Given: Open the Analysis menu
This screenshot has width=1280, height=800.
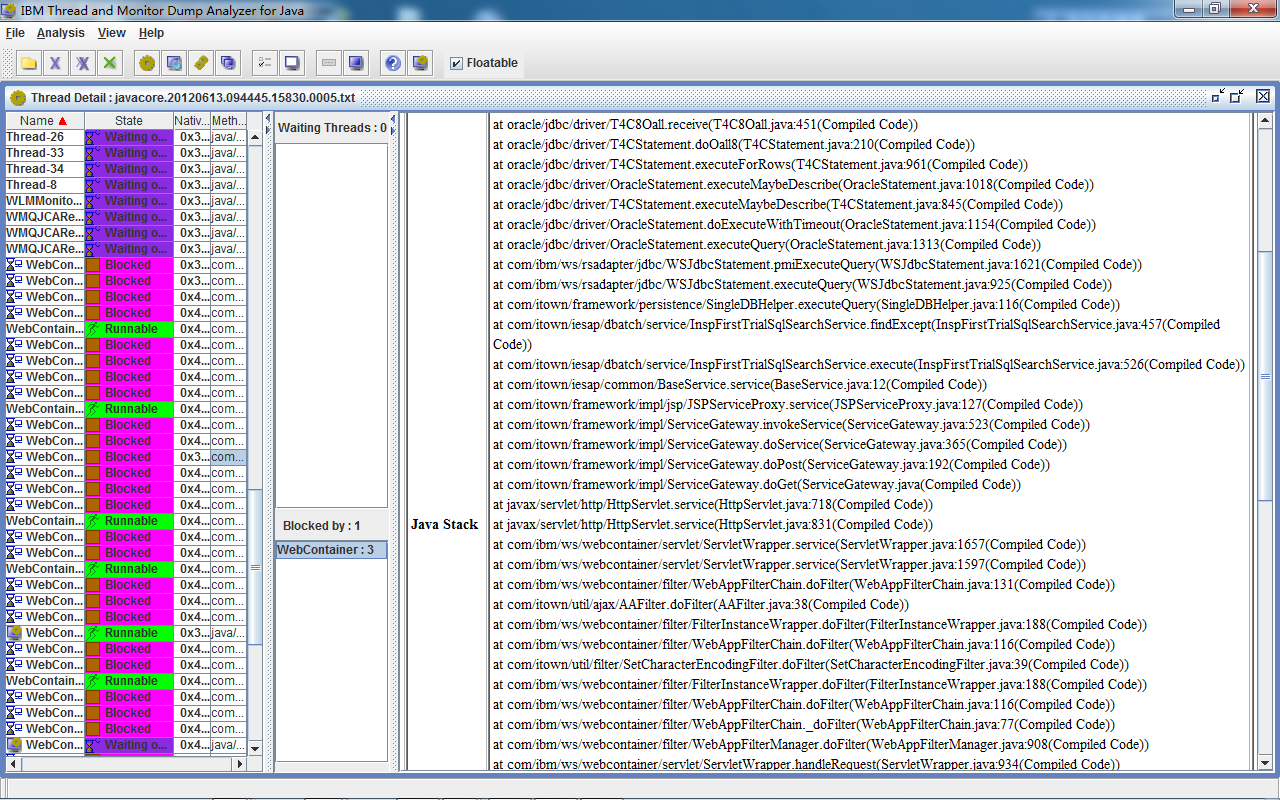Looking at the screenshot, I should [61, 33].
